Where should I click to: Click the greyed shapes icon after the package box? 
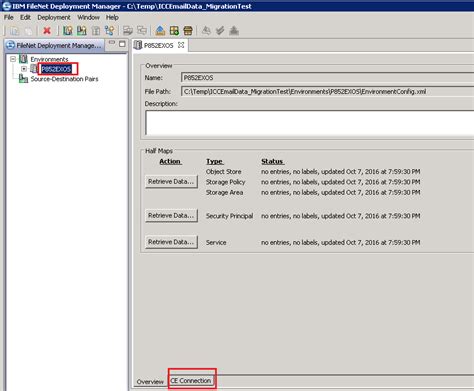(206, 31)
